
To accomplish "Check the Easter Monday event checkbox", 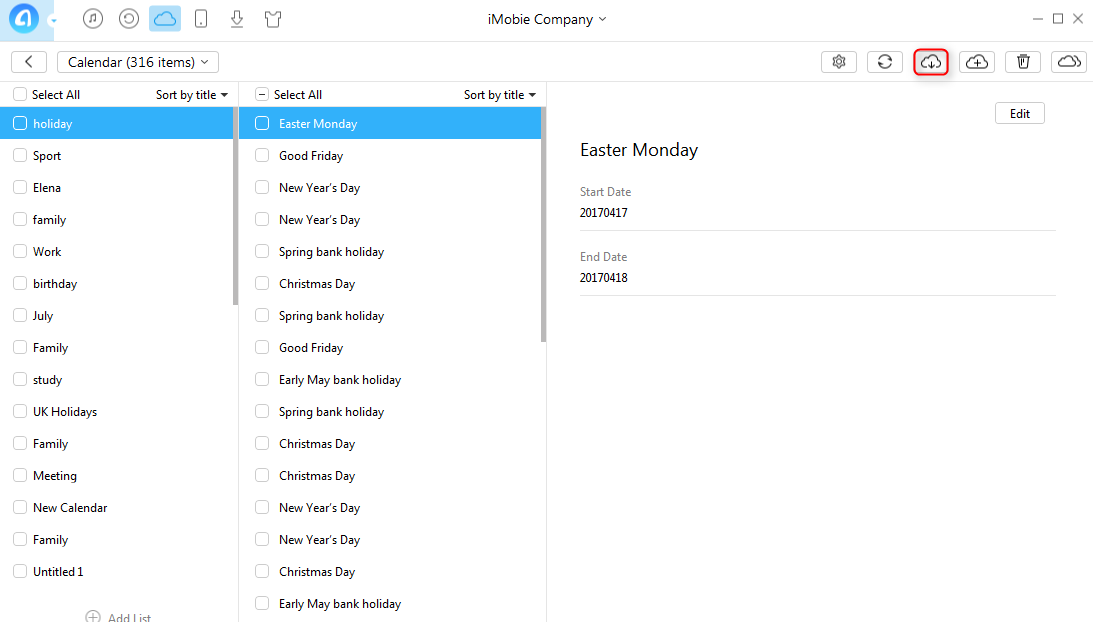I will (x=262, y=123).
